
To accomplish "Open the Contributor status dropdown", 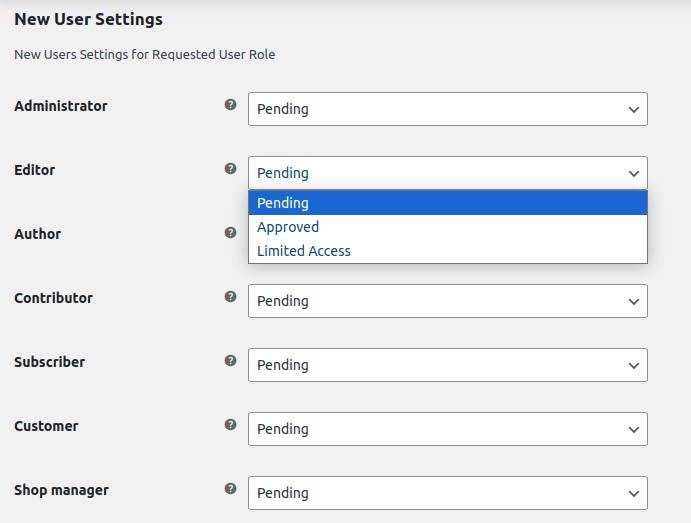I will [x=447, y=301].
